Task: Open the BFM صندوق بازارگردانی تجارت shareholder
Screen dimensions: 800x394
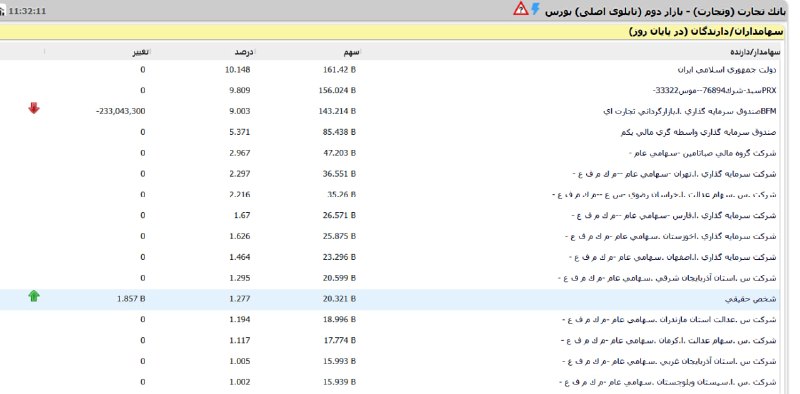Action: click(x=690, y=111)
